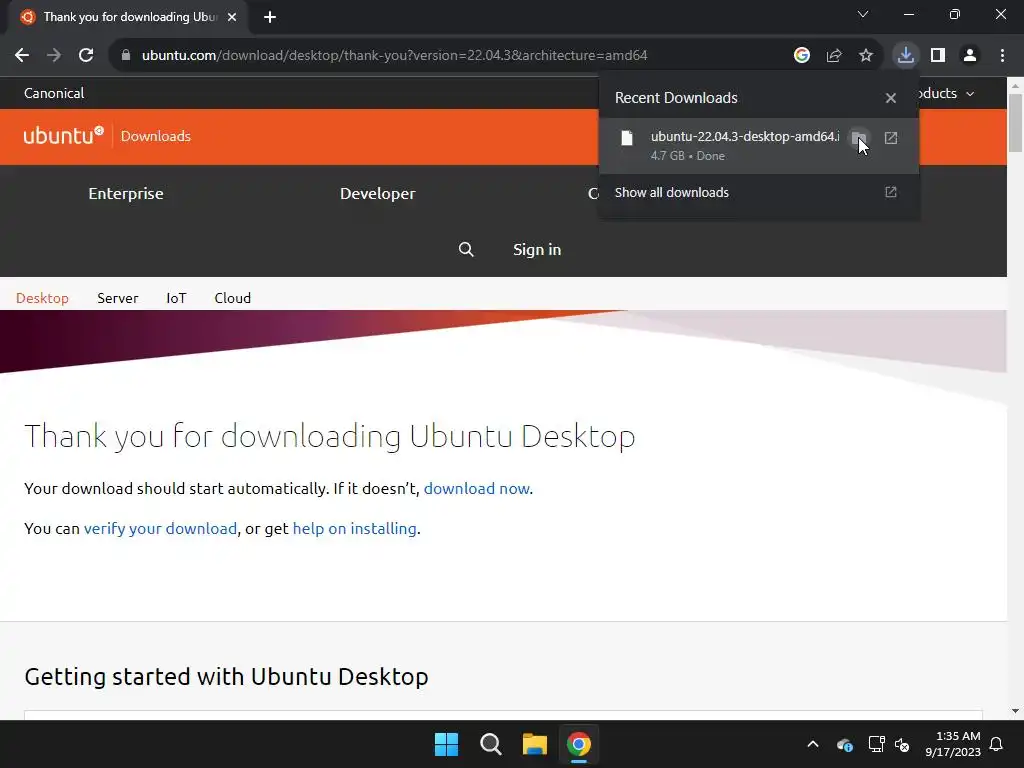Click the ubuntu logo
Viewport: 1024px width, 768px height.
(63, 135)
